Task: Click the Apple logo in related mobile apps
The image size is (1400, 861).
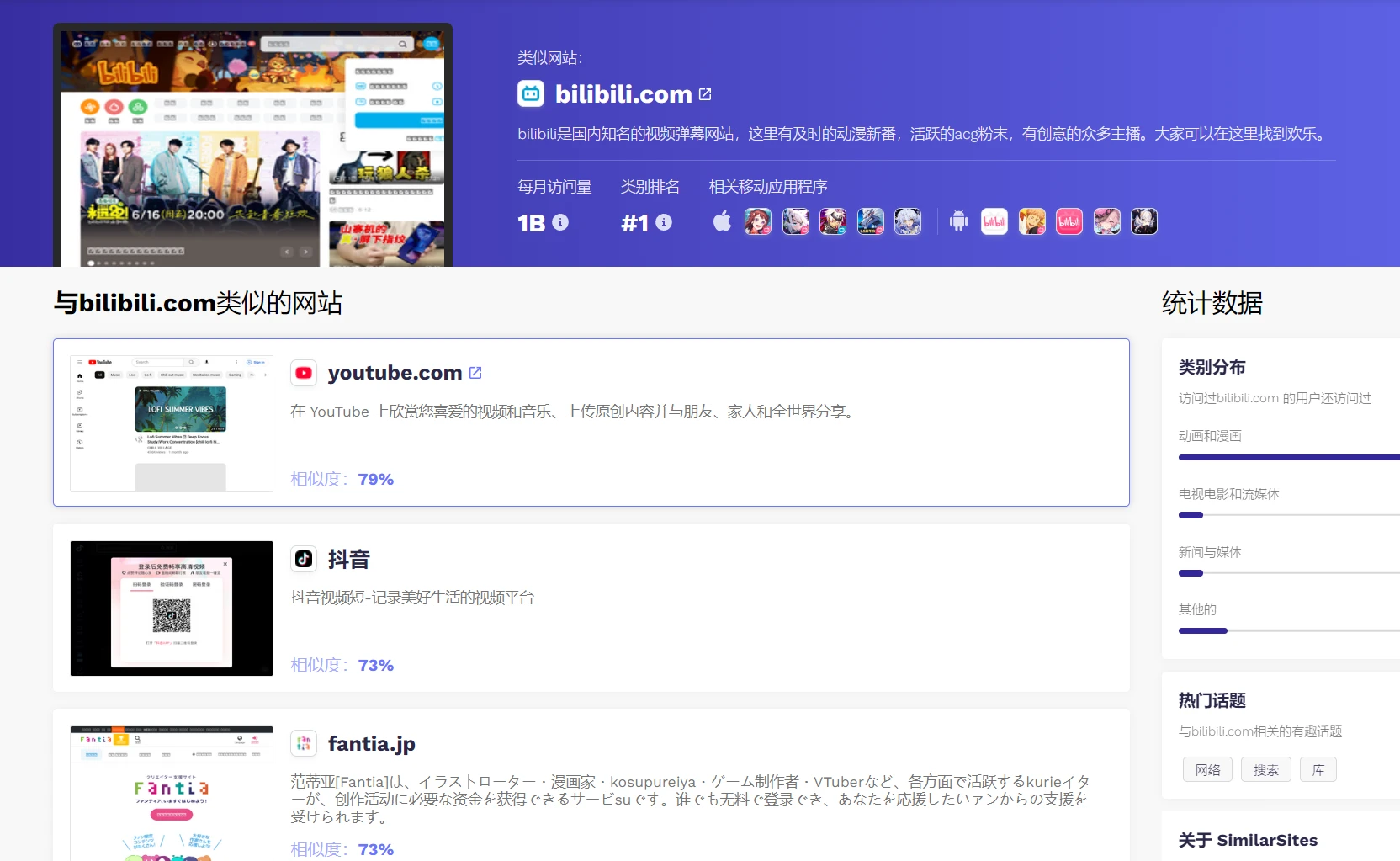Action: 722,221
